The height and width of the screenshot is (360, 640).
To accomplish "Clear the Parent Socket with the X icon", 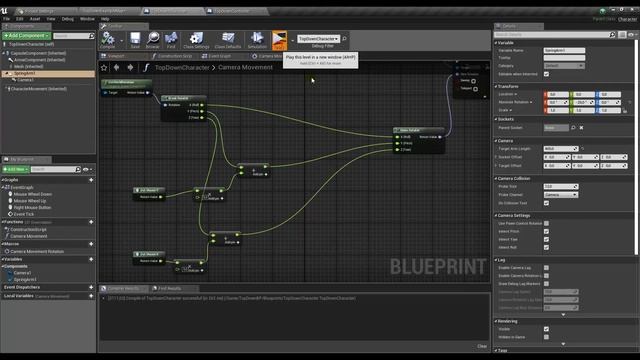I will click(x=582, y=128).
